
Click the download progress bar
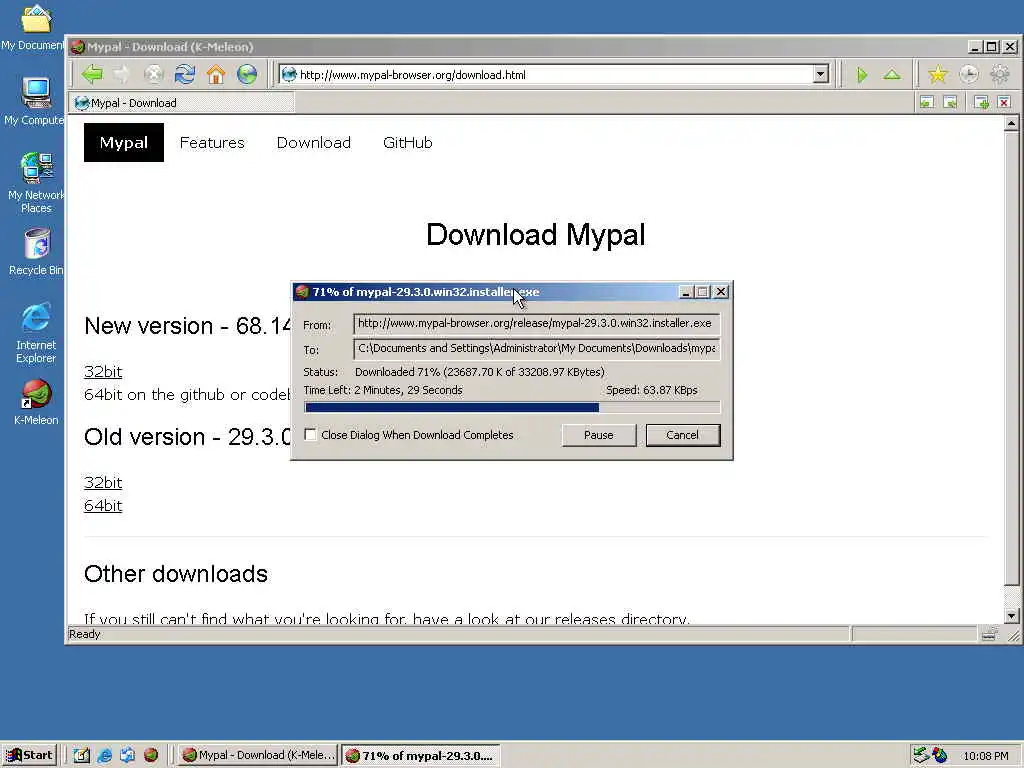pyautogui.click(x=512, y=408)
